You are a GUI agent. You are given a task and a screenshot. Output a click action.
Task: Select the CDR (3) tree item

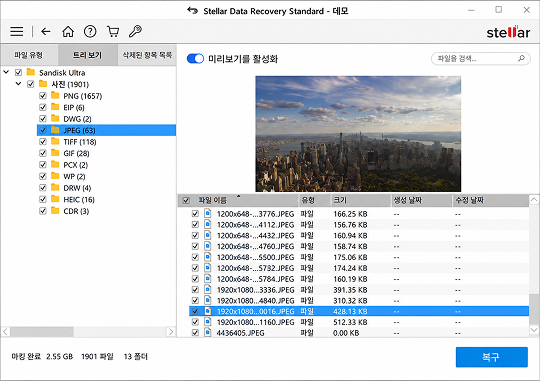(76, 211)
